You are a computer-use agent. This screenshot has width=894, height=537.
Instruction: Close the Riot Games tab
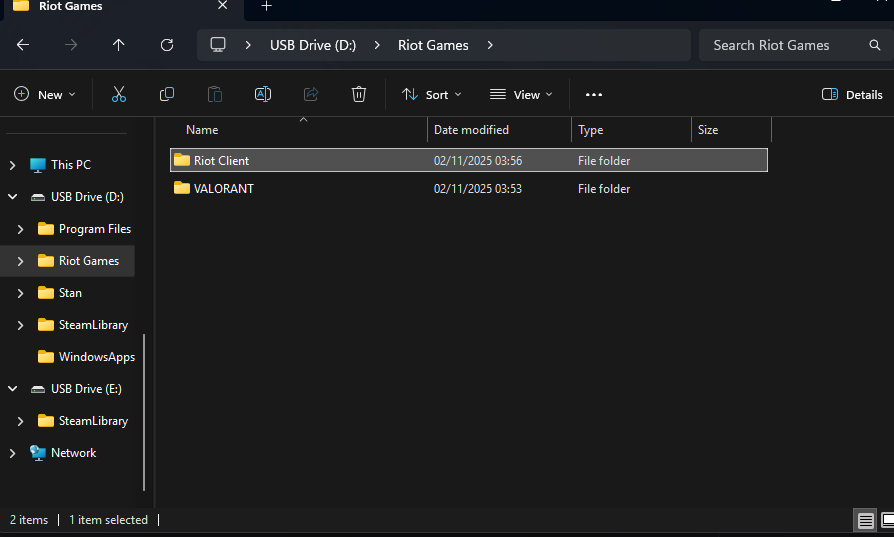pos(223,5)
